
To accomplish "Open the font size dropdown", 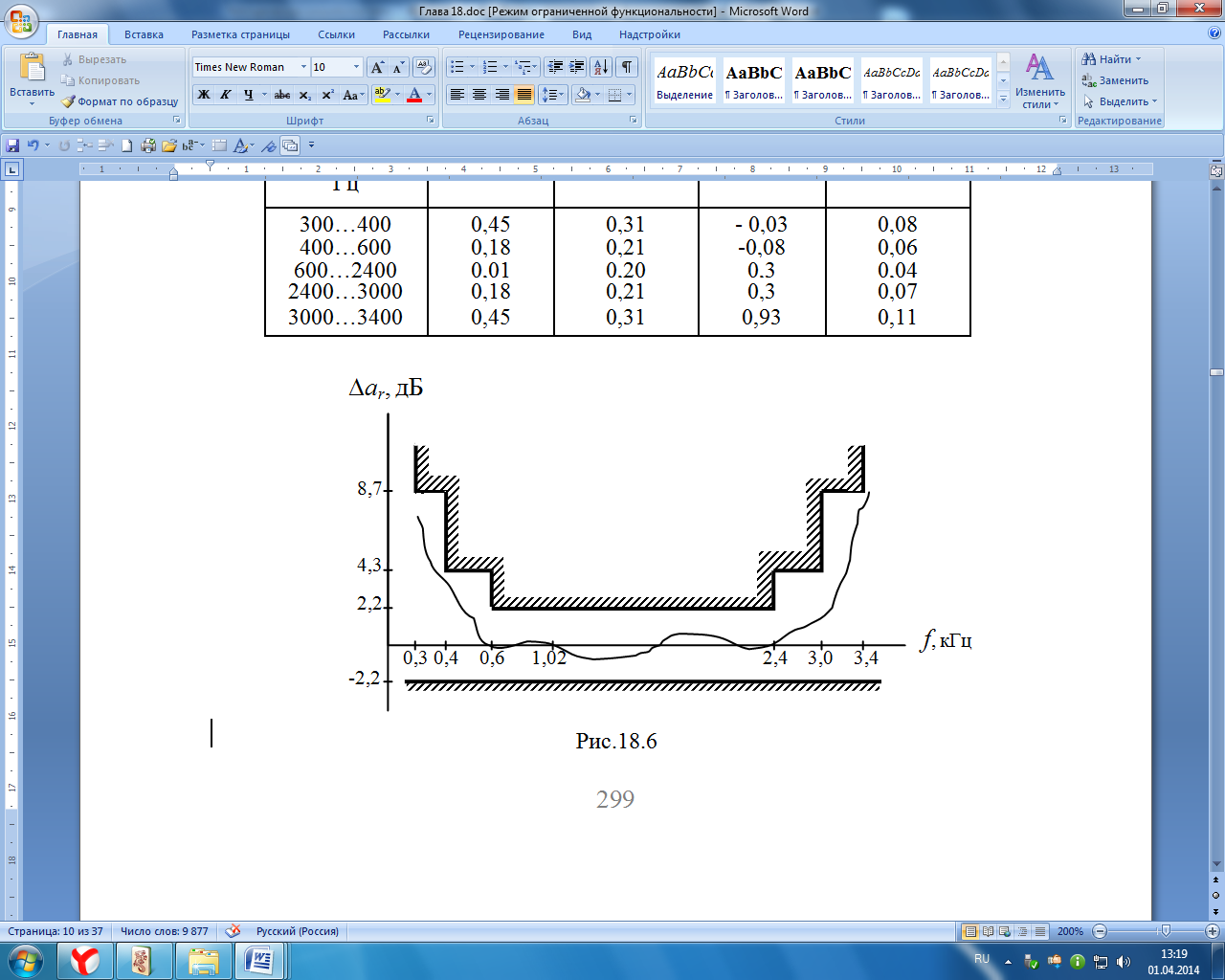I will click(357, 67).
